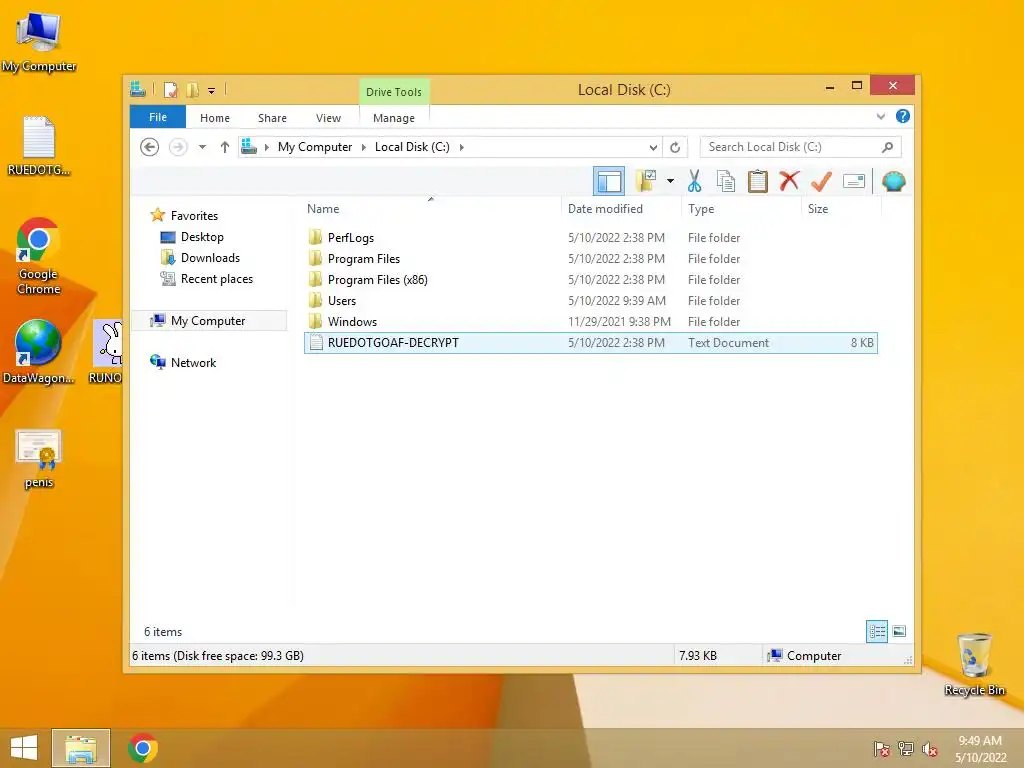Screen dimensions: 1024x768
Task: Select the Drive Tools contextual tab
Action: [394, 92]
